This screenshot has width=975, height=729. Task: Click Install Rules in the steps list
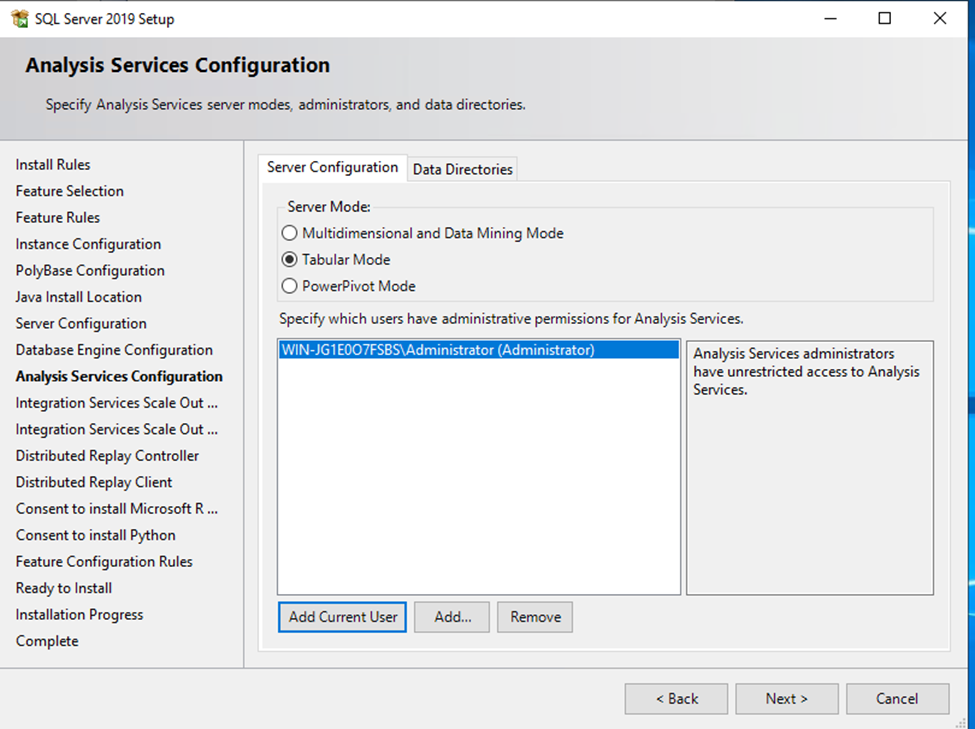click(x=53, y=165)
